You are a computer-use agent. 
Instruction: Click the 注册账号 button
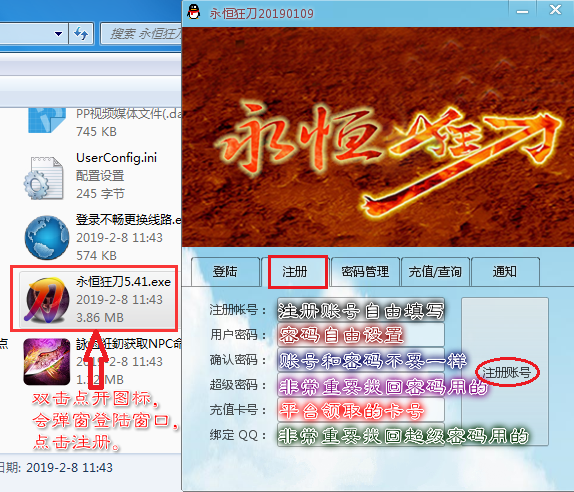pyautogui.click(x=506, y=372)
